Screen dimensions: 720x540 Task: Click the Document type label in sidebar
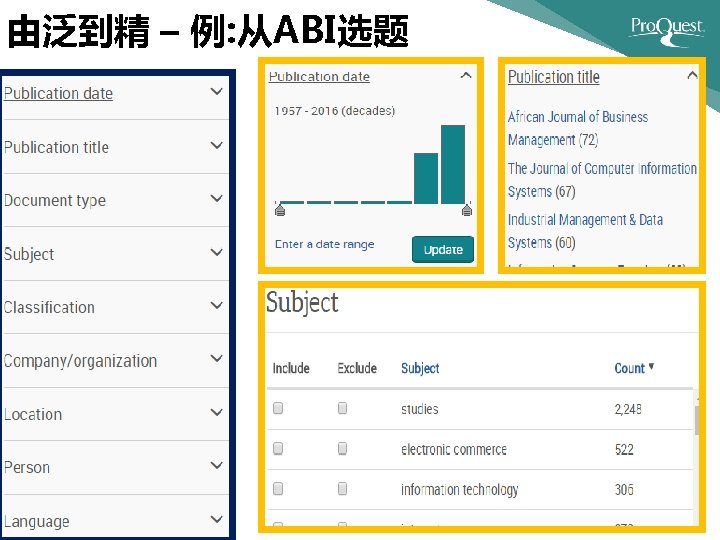[x=55, y=201]
